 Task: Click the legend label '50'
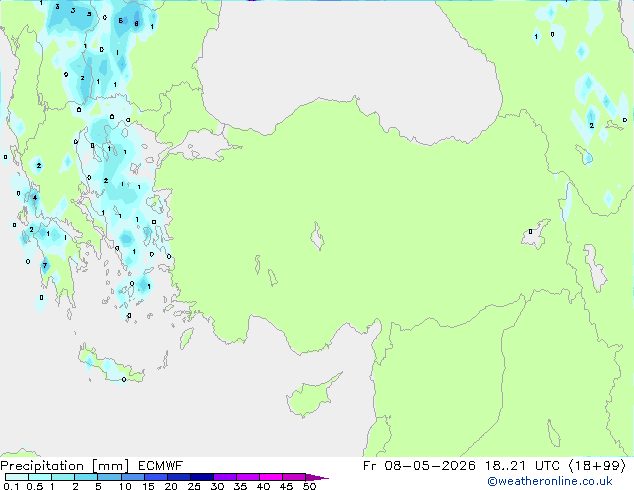coord(310,486)
